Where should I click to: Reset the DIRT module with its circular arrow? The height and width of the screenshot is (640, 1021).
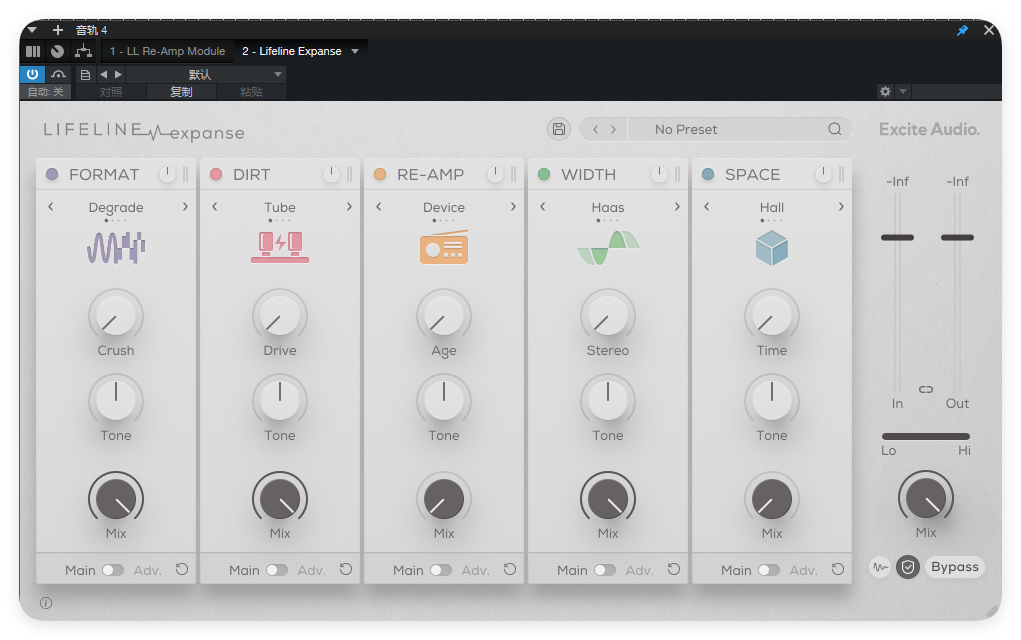(x=346, y=570)
